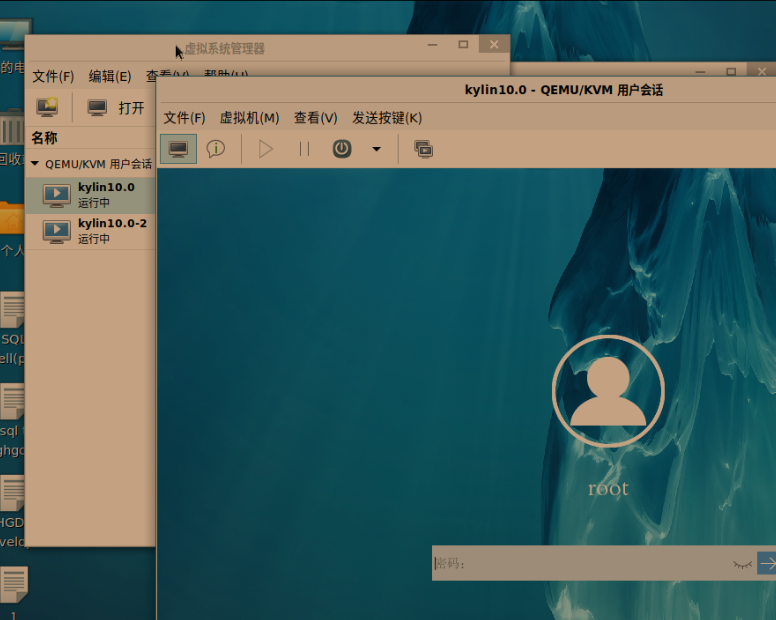Show virtual hardware details info icon
Screen dimensions: 776x620
point(216,148)
